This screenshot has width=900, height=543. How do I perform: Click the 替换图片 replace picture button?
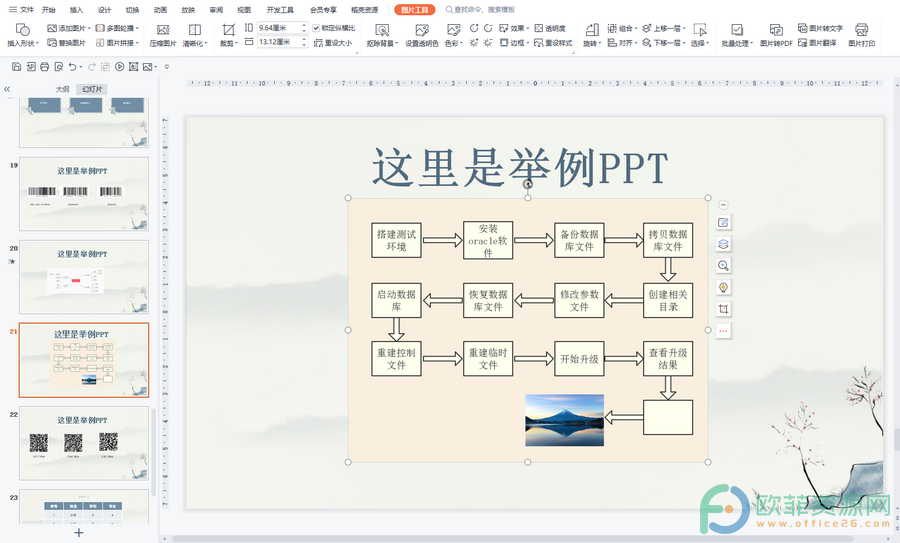click(x=67, y=42)
